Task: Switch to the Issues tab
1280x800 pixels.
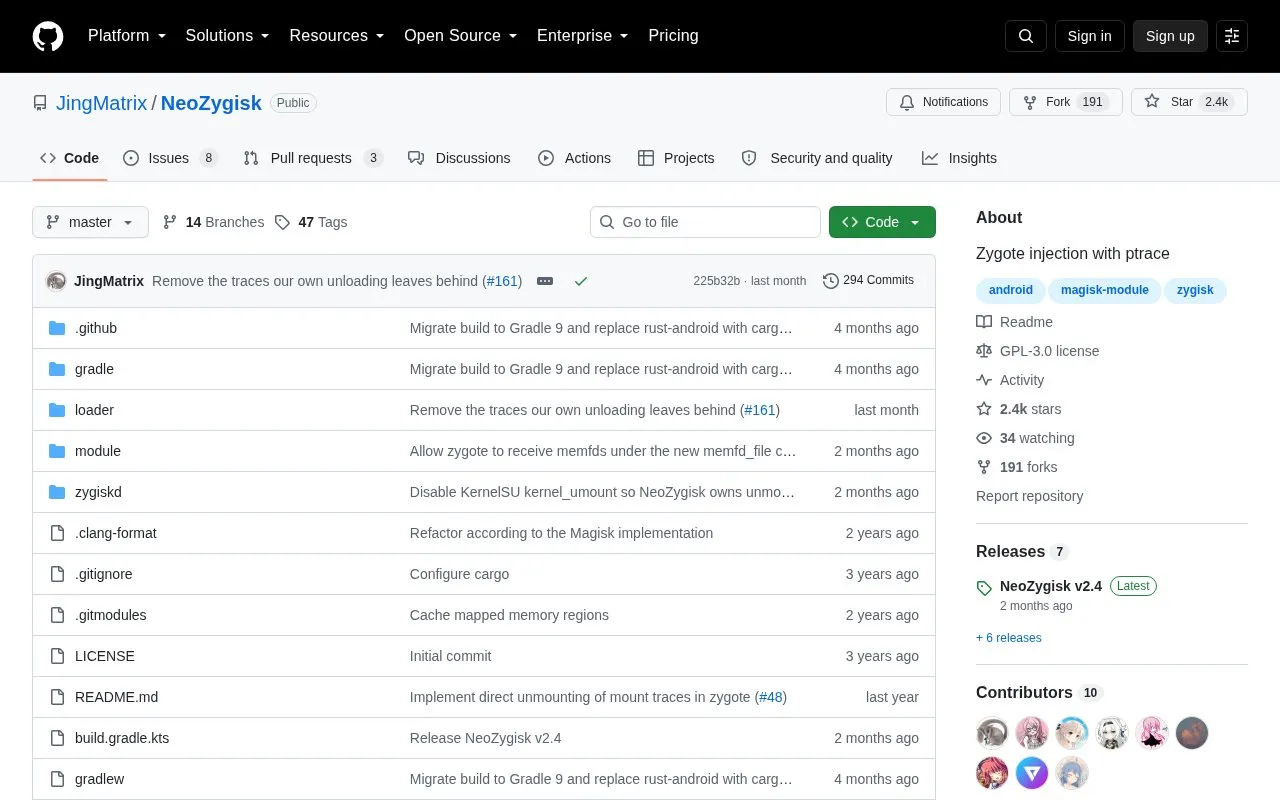Action: 170,158
